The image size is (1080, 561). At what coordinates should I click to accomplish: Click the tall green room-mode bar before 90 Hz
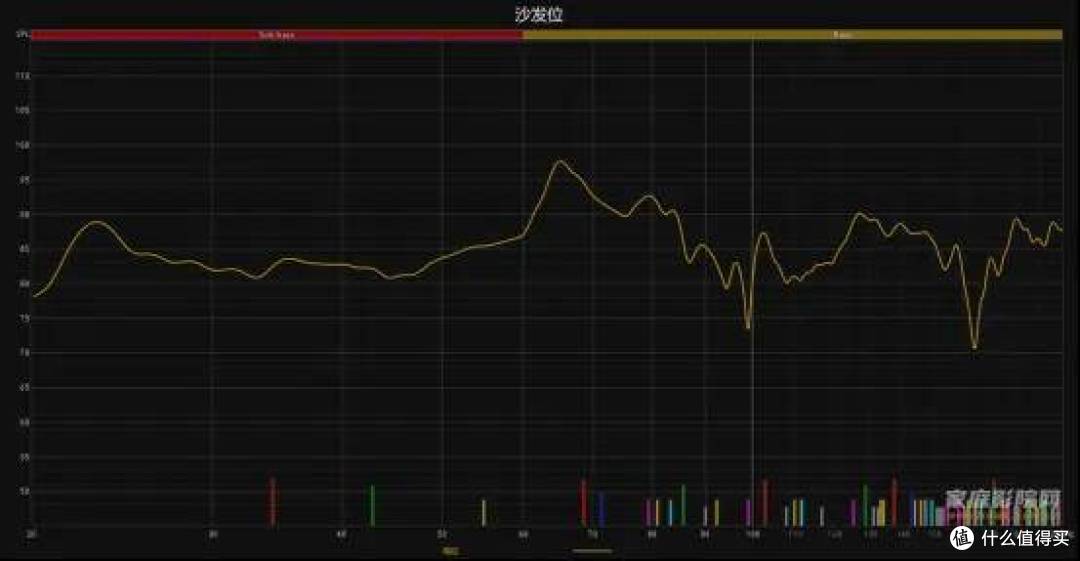pos(683,506)
